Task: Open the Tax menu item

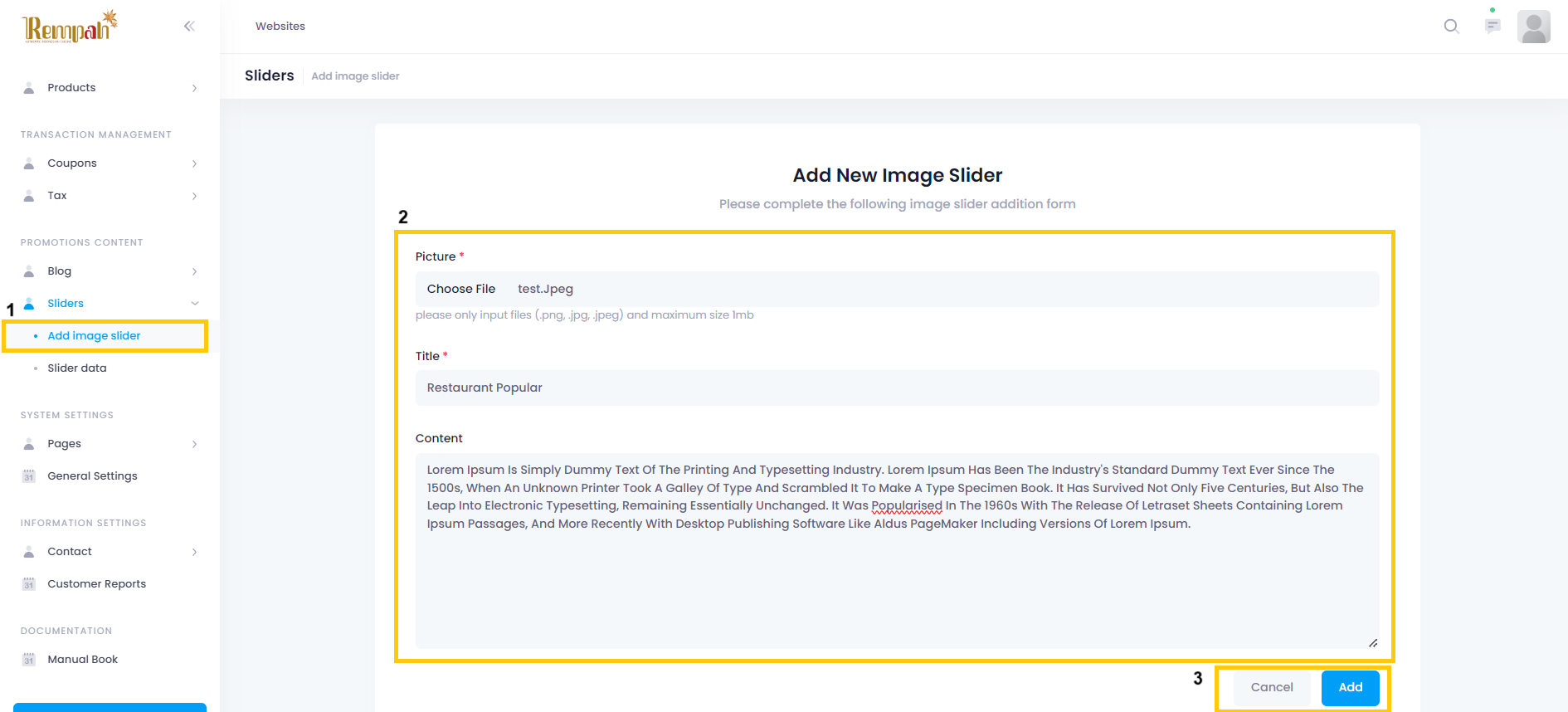Action: click(57, 196)
